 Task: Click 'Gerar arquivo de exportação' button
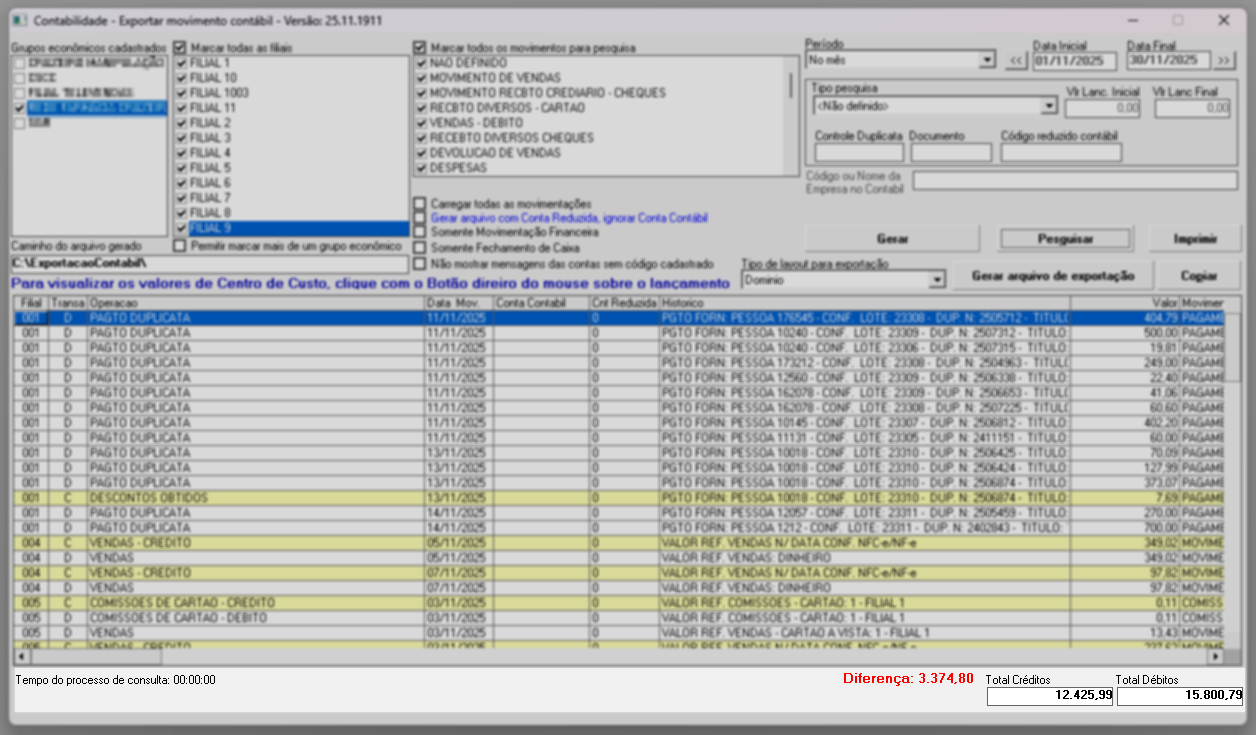pos(1052,277)
